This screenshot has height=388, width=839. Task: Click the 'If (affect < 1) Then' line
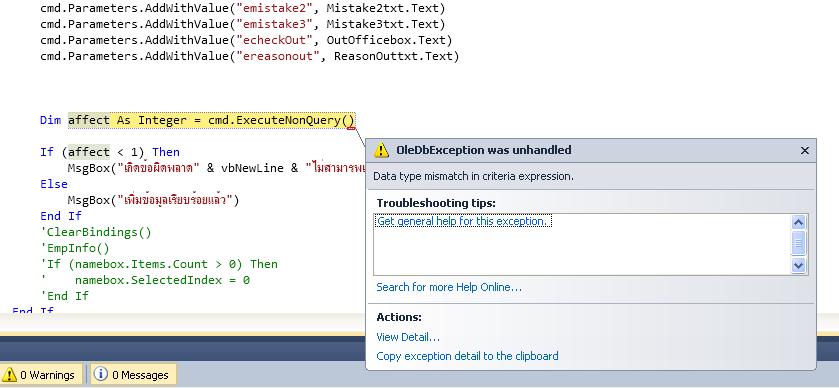tap(110, 153)
